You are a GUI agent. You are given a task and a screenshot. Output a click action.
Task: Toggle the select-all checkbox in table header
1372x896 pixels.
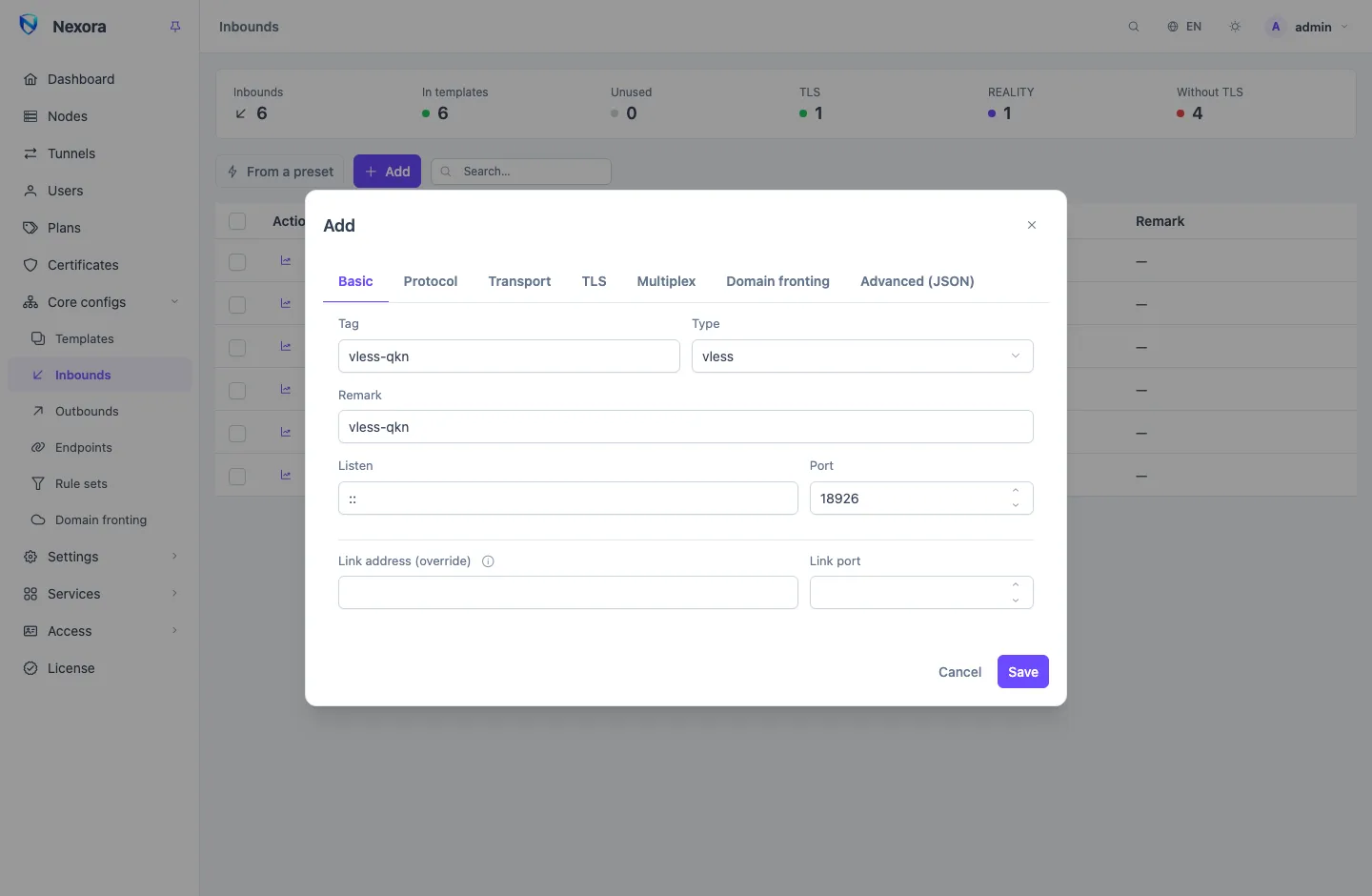tap(237, 221)
